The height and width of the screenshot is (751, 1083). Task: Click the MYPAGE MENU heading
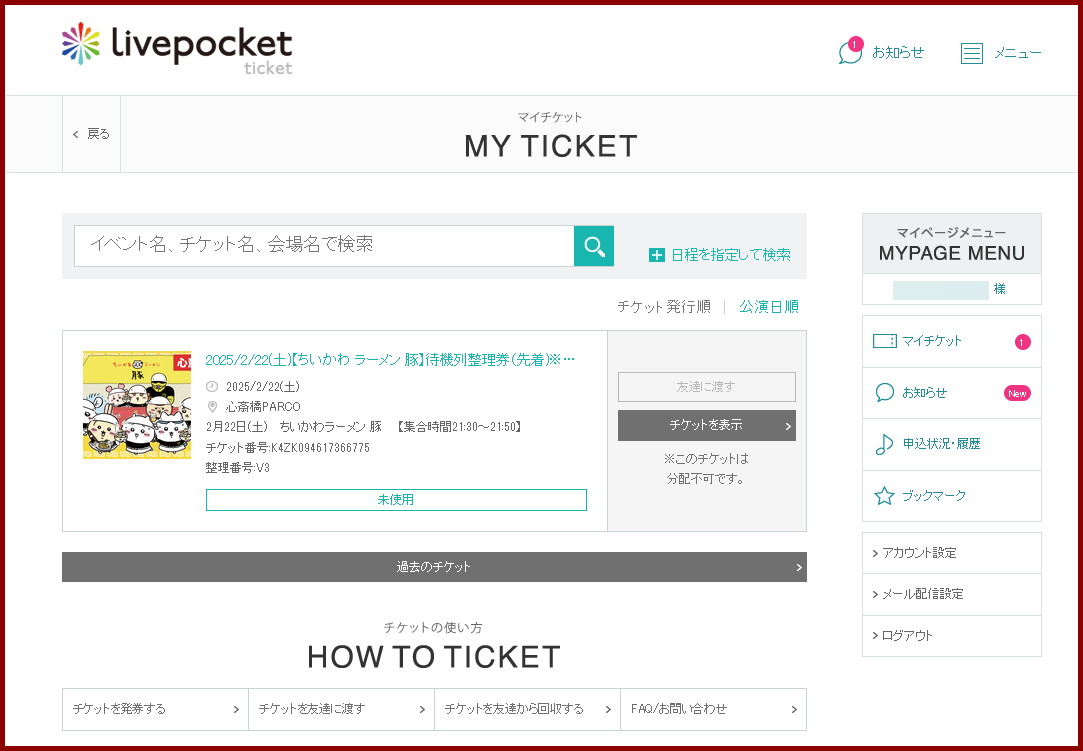(x=952, y=253)
